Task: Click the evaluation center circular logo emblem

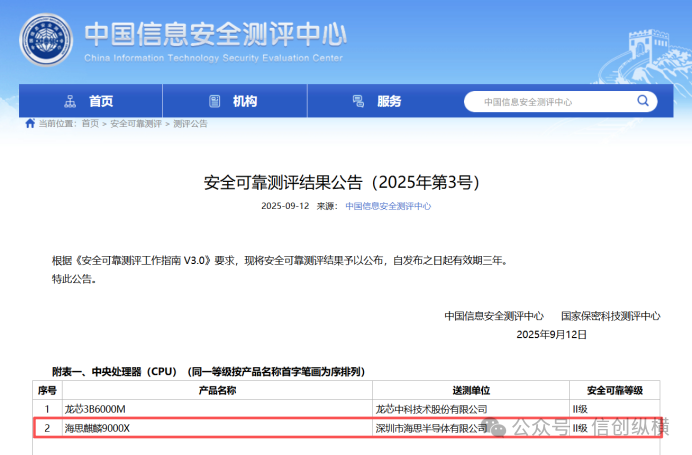Action: tap(46, 40)
